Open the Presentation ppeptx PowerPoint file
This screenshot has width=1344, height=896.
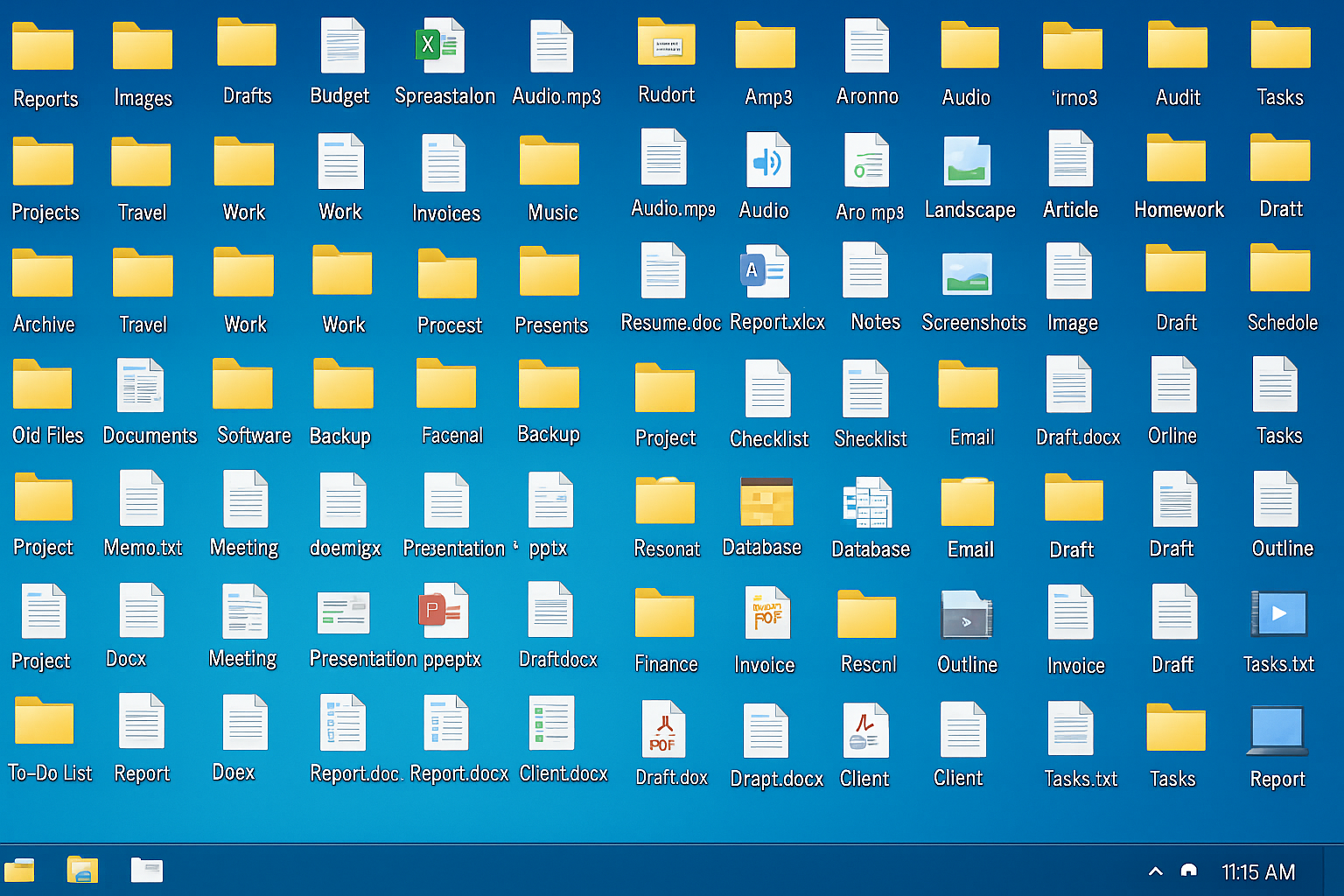[x=444, y=611]
